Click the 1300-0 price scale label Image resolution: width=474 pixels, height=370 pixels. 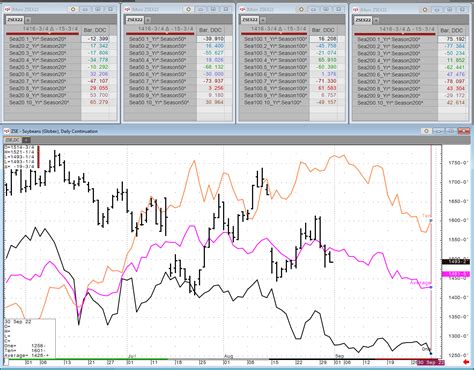pos(458,336)
